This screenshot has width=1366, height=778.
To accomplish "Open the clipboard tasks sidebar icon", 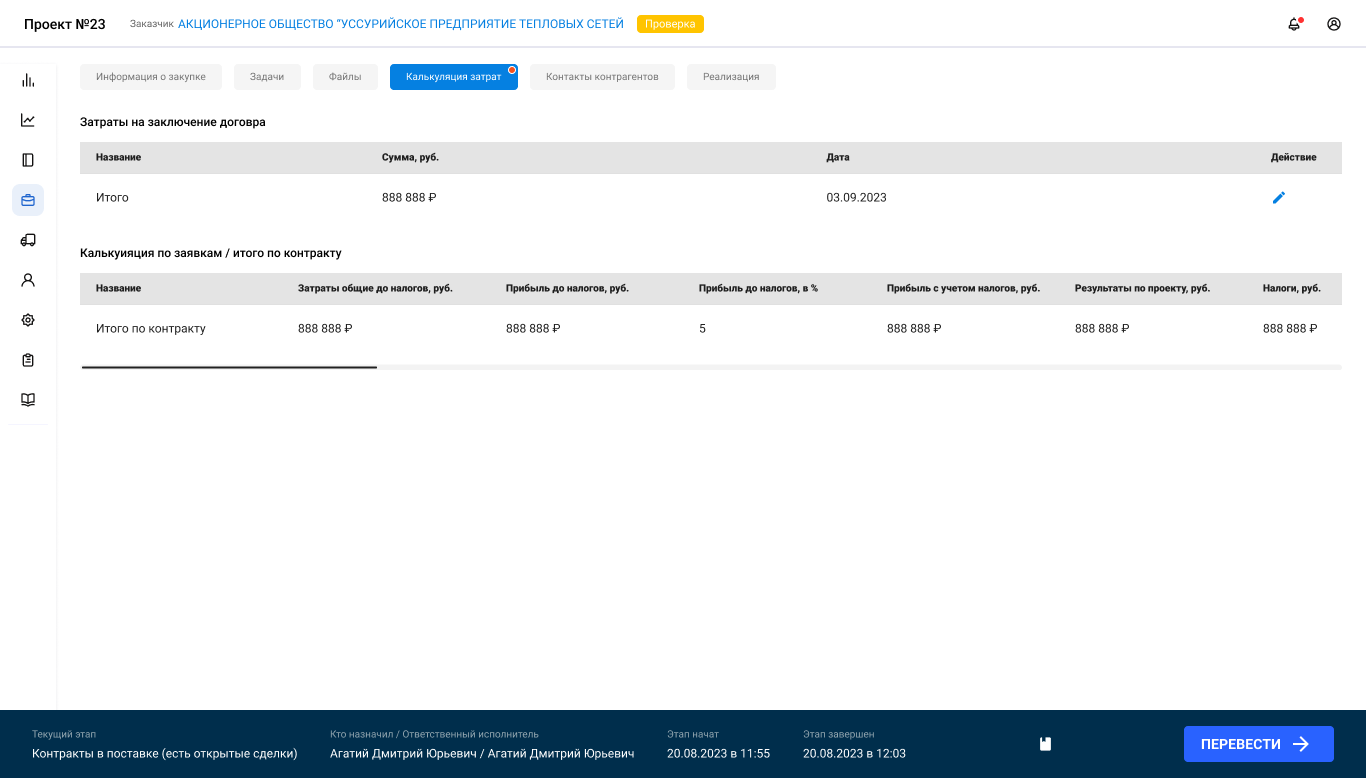I will tap(28, 360).
